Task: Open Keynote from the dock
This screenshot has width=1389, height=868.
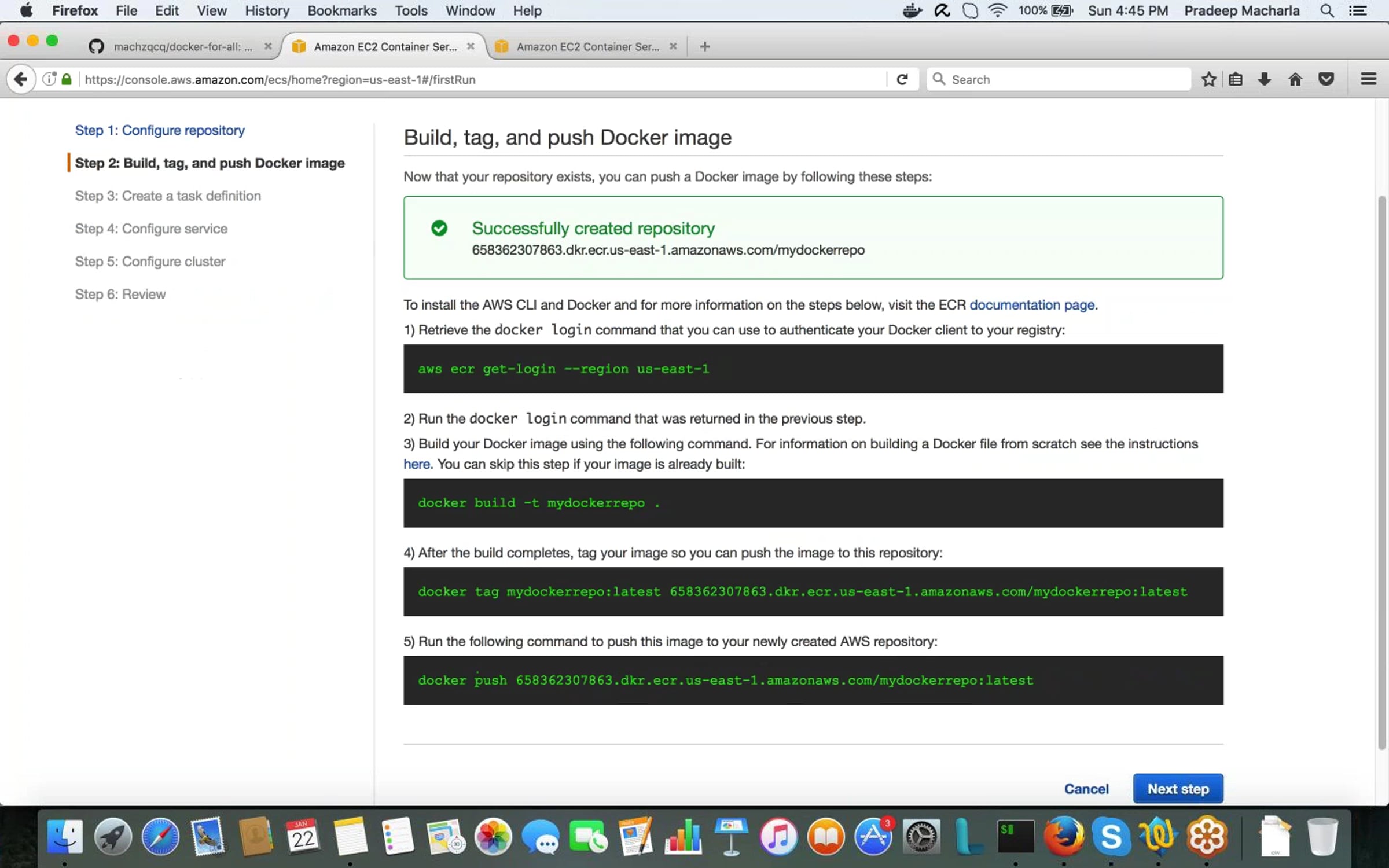Action: click(731, 837)
